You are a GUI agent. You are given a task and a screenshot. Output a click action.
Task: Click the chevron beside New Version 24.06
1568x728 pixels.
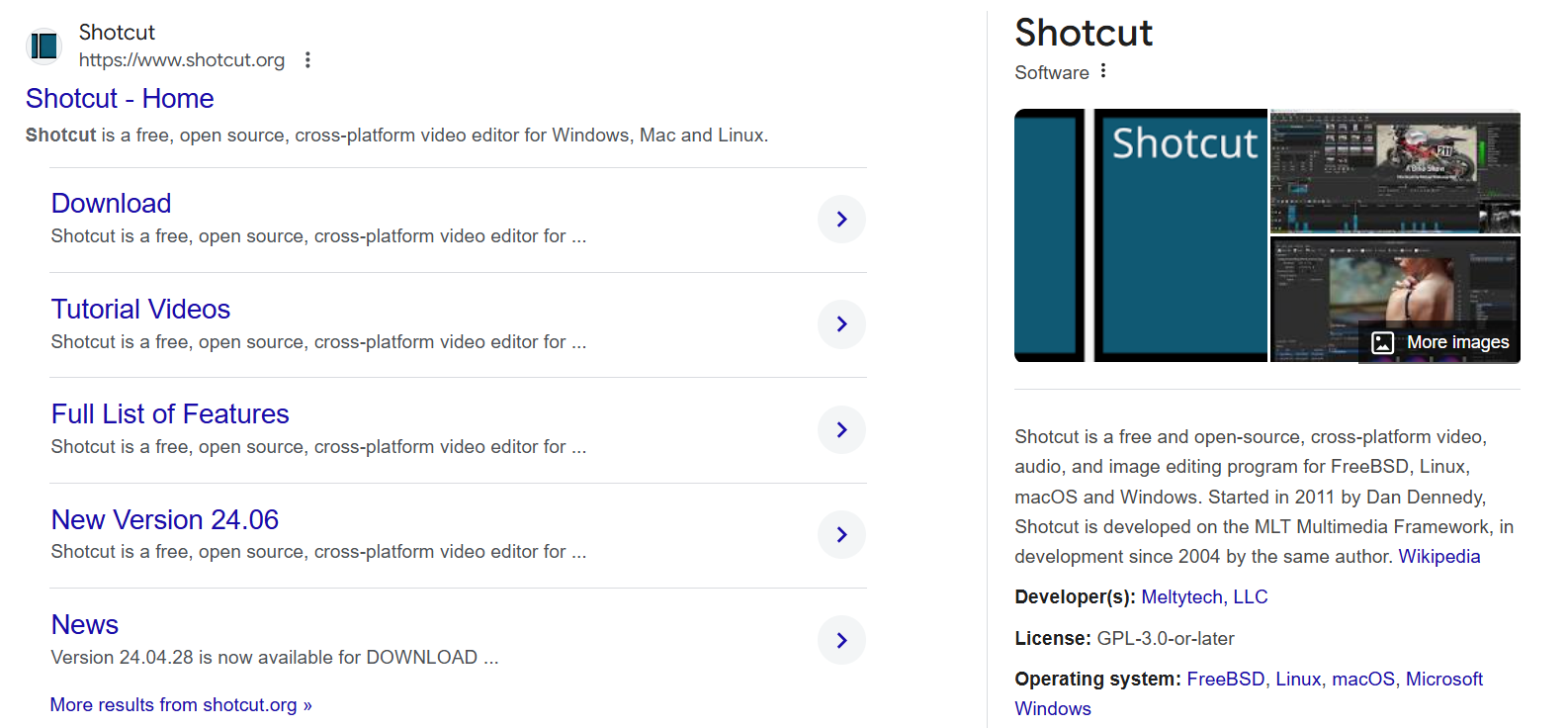coord(841,535)
